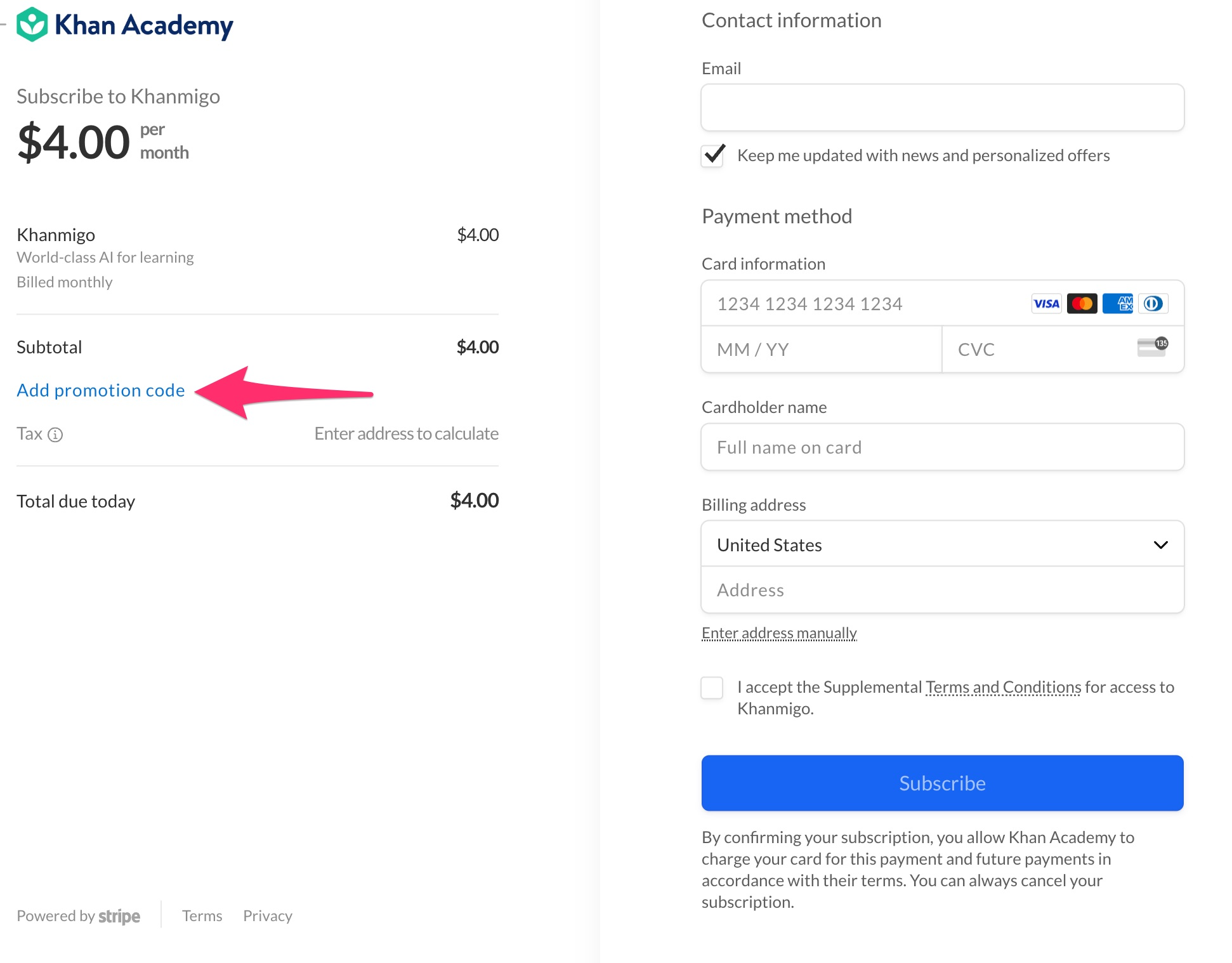Screen dimensions: 1232x963
Task: Open the billing address autocomplete dropdown
Action: click(942, 589)
